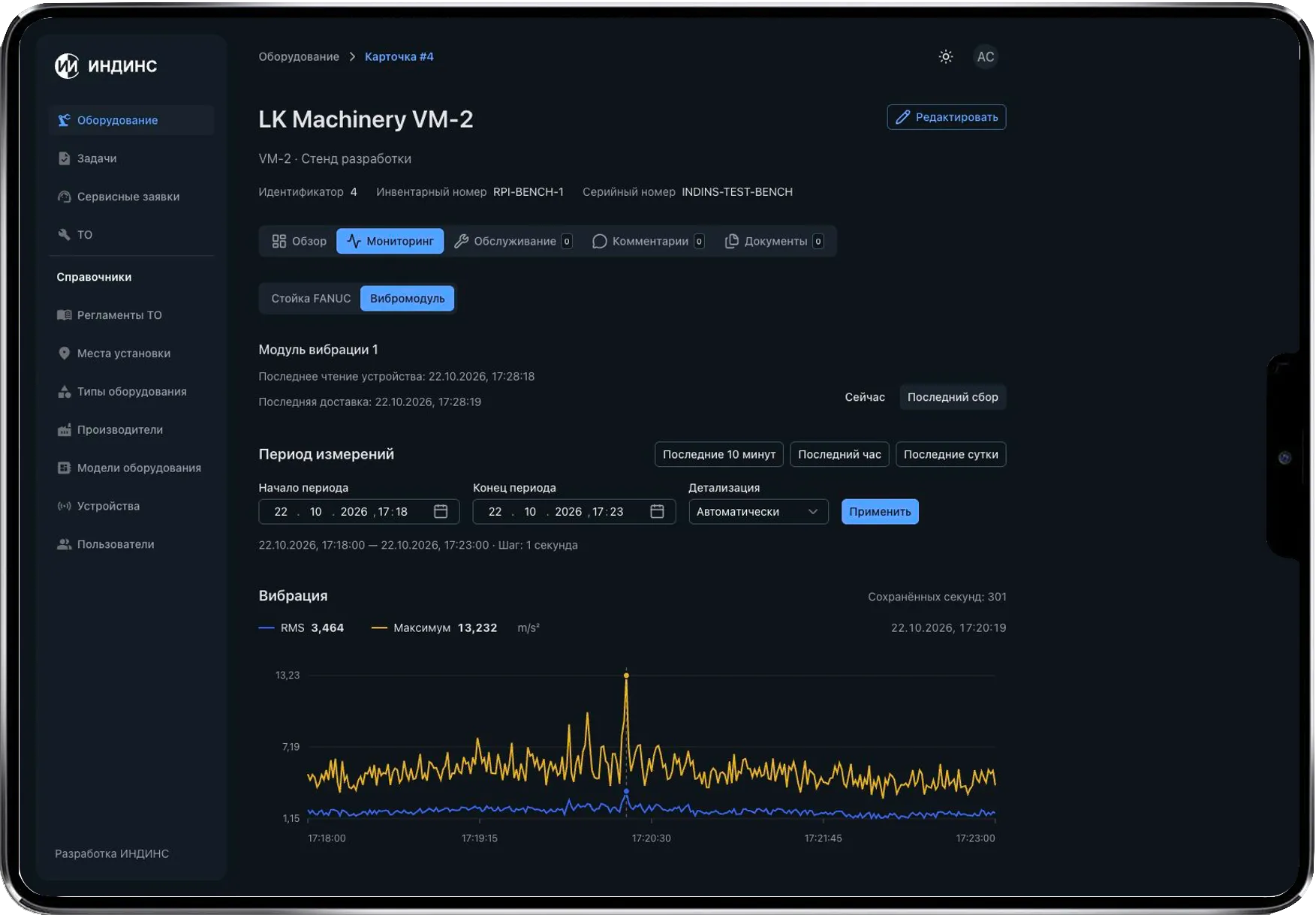Toggle the RMS series in legend
1316x915 pixels.
coord(301,628)
